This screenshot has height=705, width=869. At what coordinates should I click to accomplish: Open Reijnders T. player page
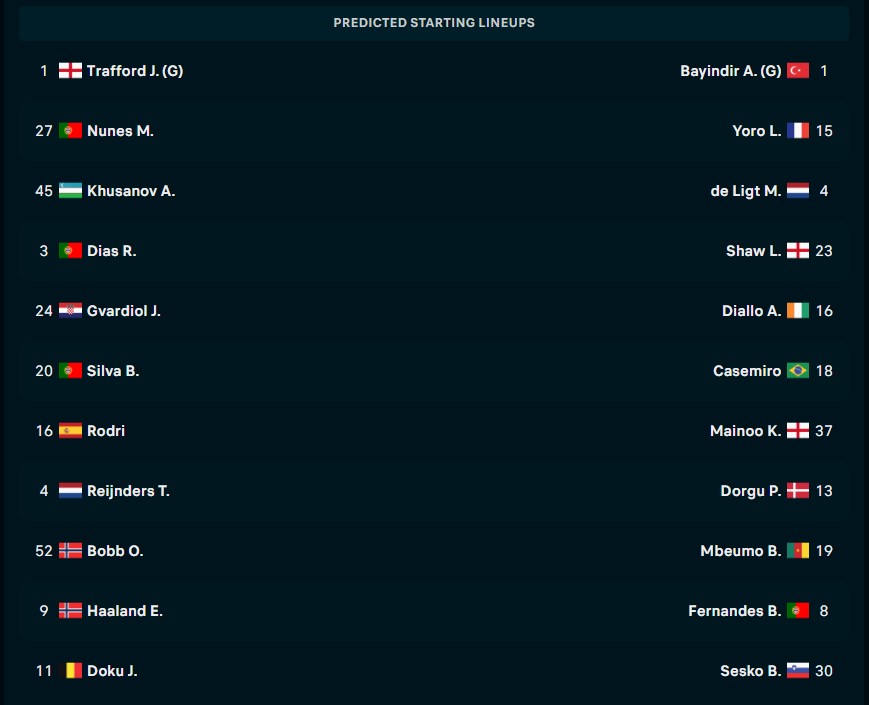128,491
